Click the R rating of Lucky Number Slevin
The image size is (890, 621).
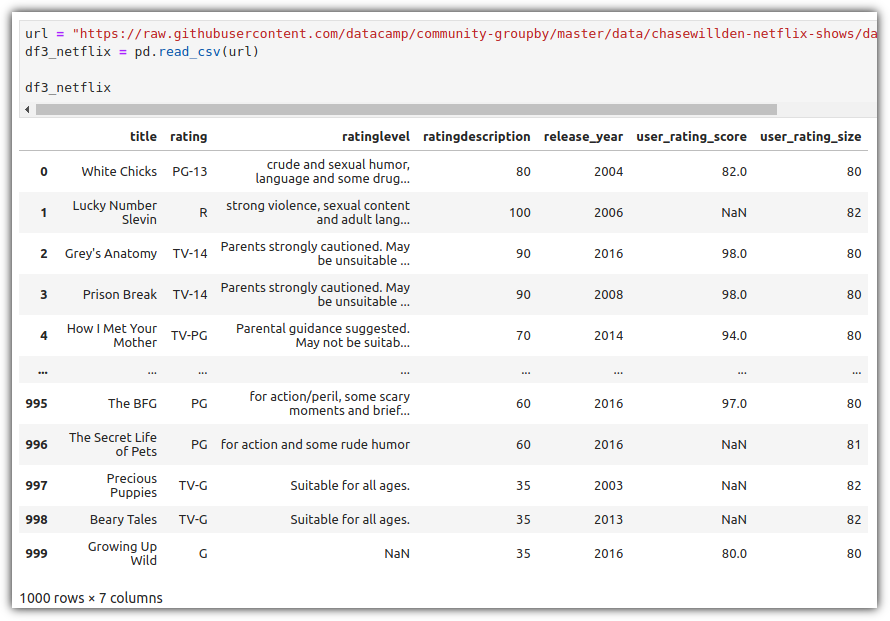pos(203,212)
